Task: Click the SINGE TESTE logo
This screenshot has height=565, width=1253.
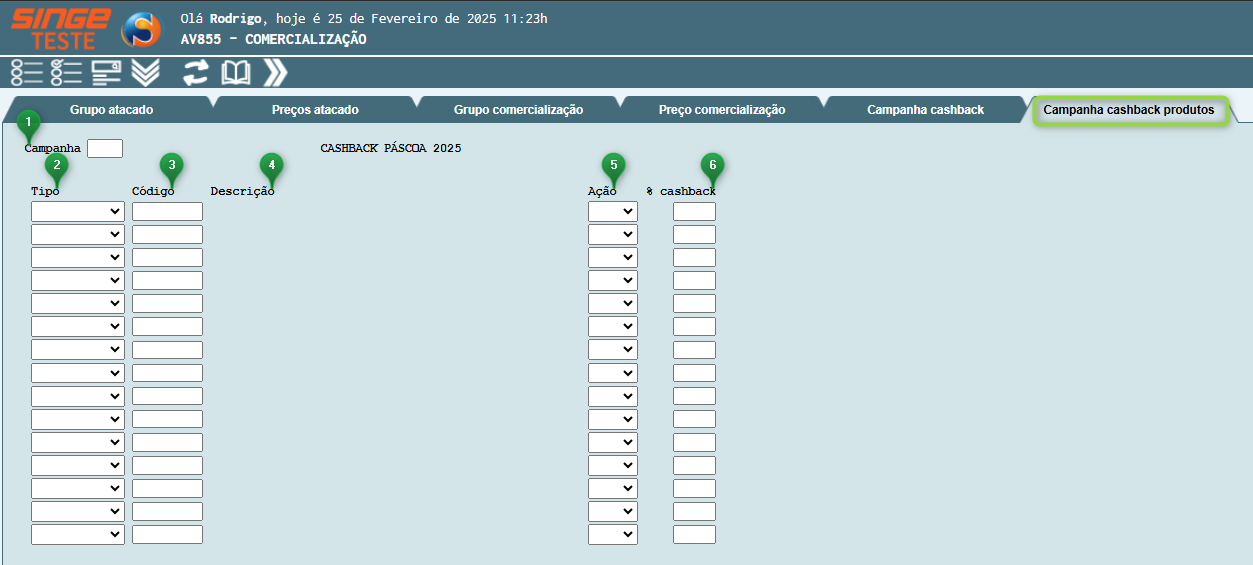Action: 60,28
